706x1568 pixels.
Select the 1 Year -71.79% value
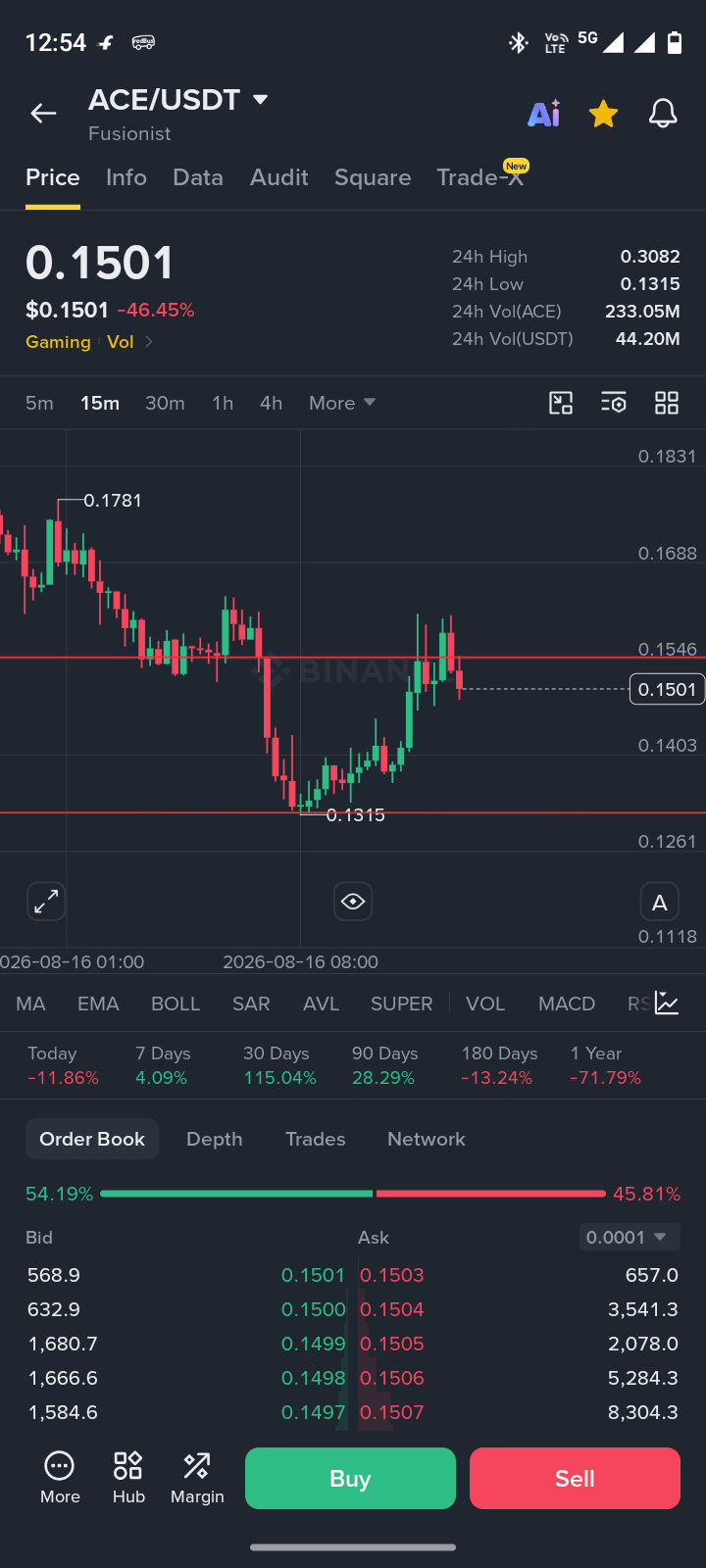coord(606,1078)
